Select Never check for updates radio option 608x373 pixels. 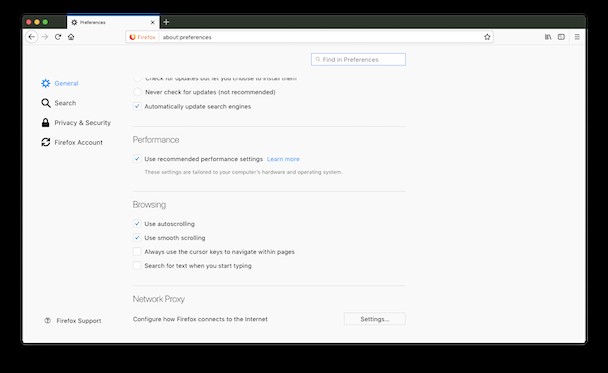coord(137,92)
